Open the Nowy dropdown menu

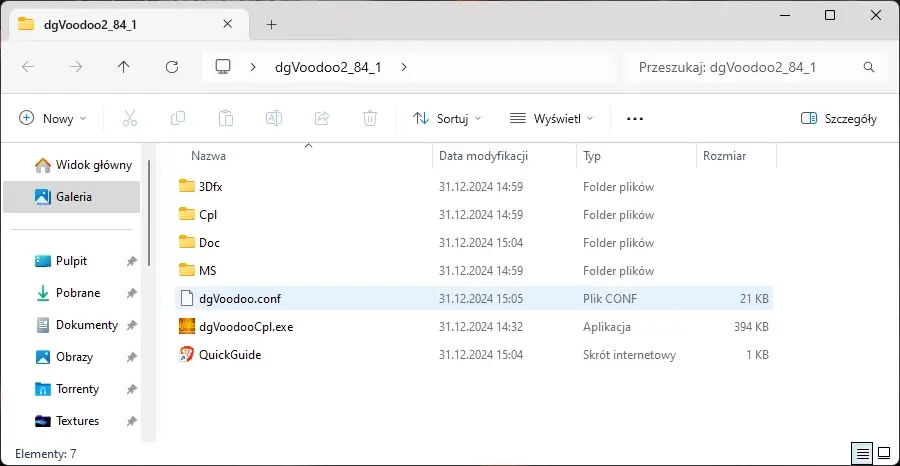point(52,119)
